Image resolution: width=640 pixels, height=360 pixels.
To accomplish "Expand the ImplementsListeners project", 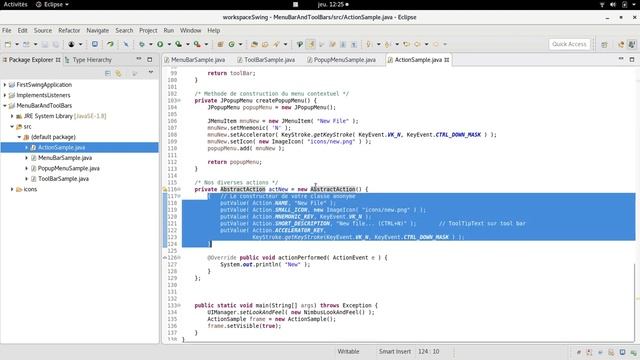I will pos(5,96).
